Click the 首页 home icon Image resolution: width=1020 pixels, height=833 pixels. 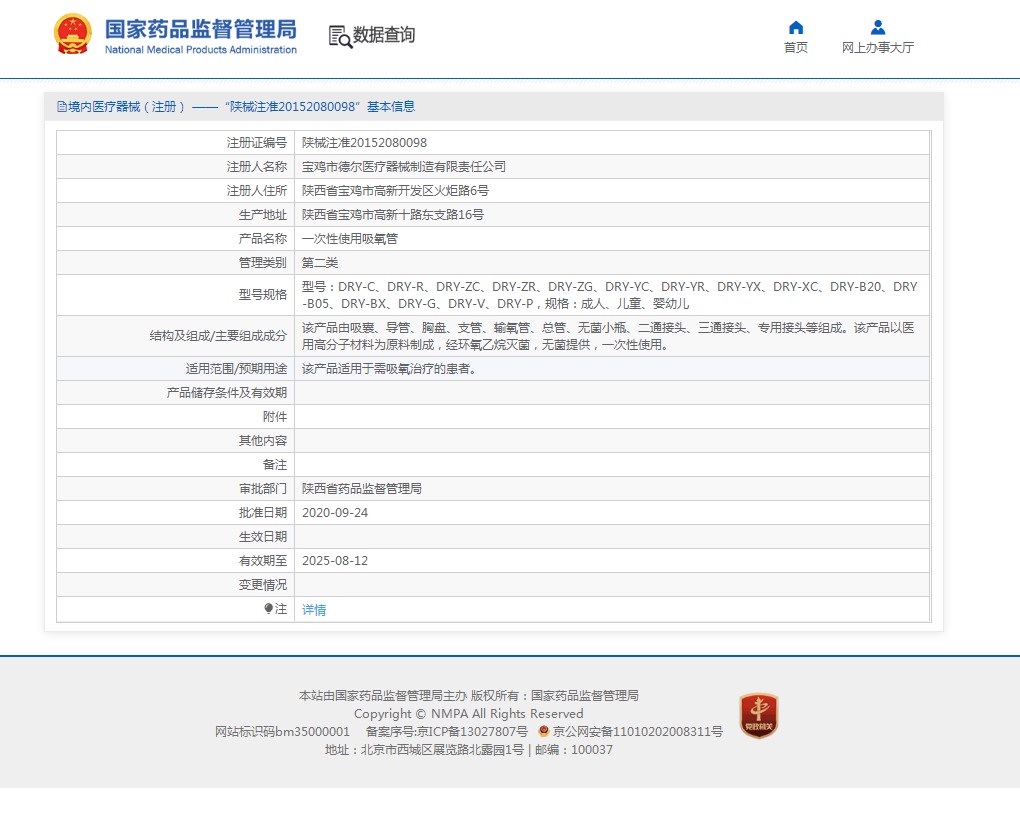coord(796,27)
